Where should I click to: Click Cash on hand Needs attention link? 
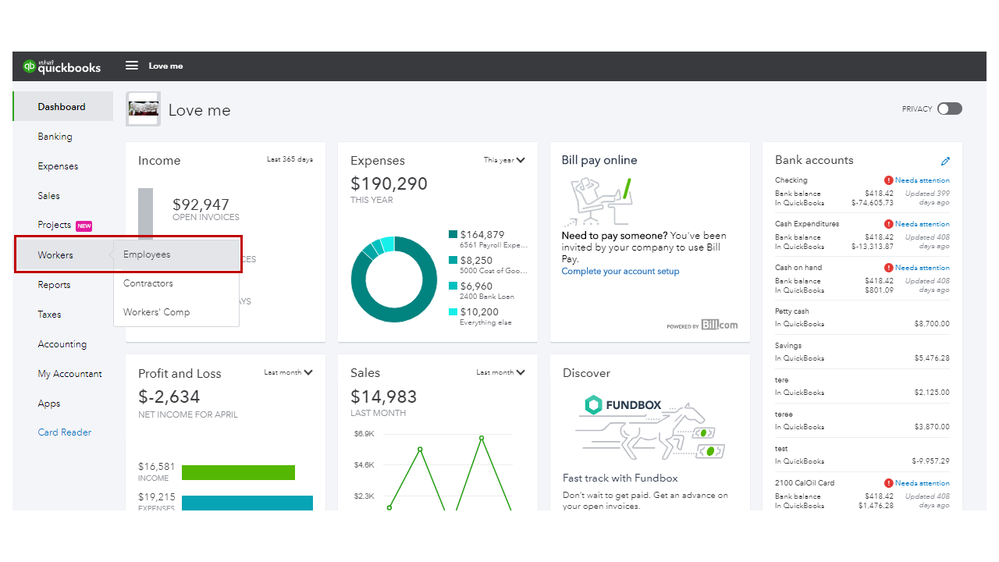pos(922,268)
